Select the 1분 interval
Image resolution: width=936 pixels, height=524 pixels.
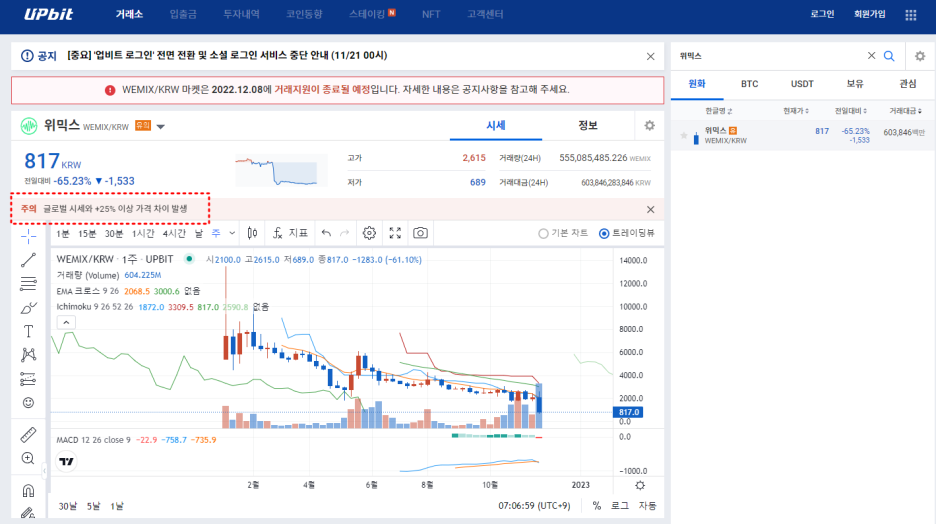coord(63,233)
